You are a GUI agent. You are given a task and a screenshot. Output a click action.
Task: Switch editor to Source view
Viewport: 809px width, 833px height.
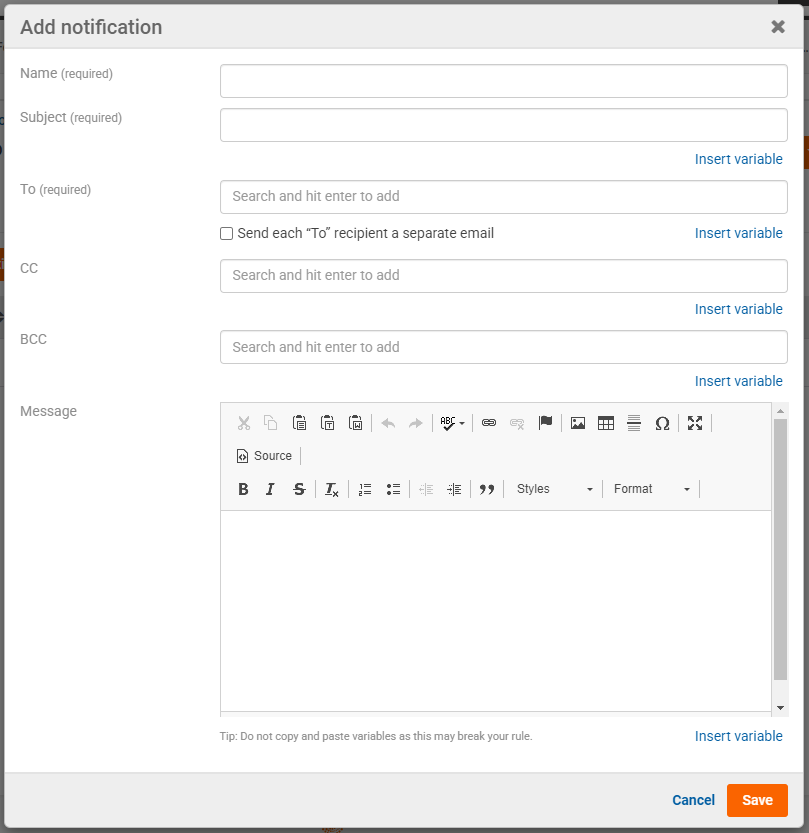tap(264, 456)
